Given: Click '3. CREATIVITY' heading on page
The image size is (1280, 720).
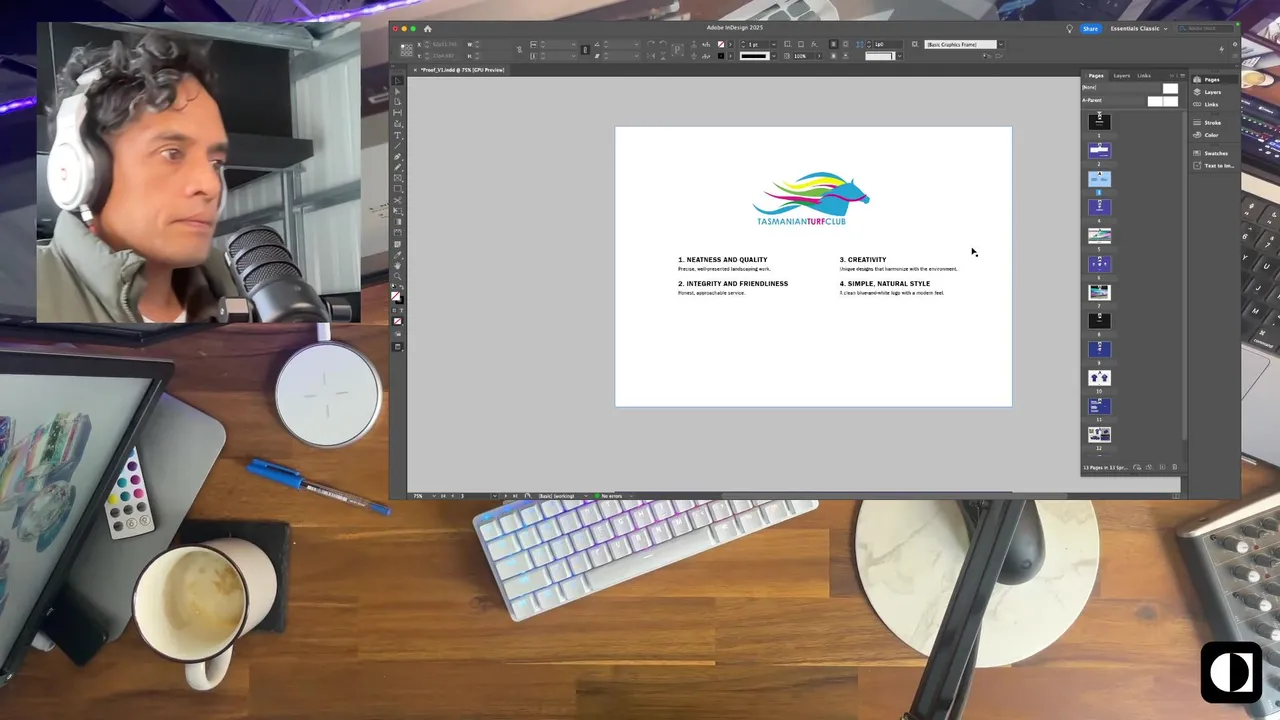Looking at the screenshot, I should pos(863,260).
